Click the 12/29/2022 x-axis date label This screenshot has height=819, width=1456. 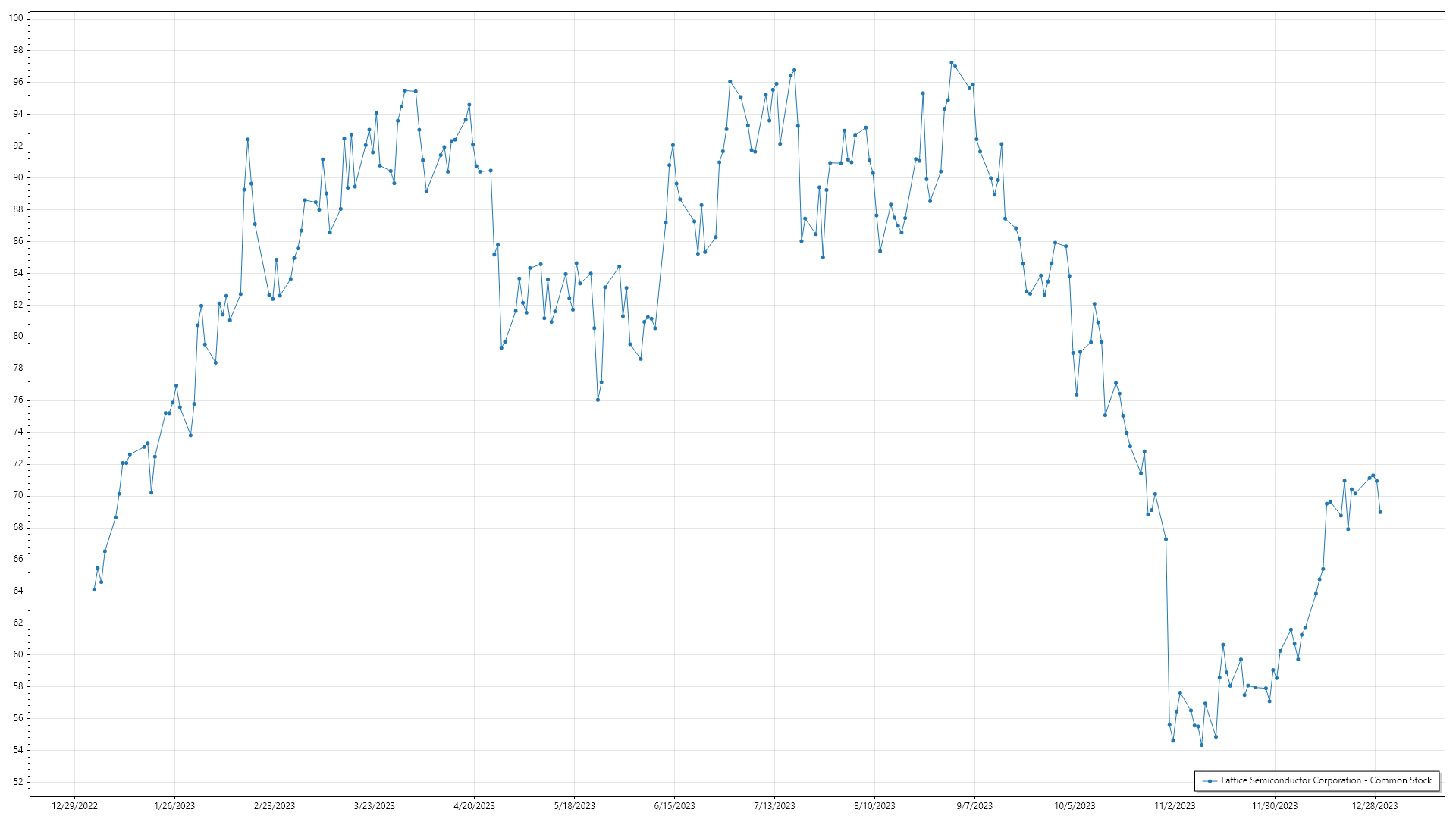74,806
